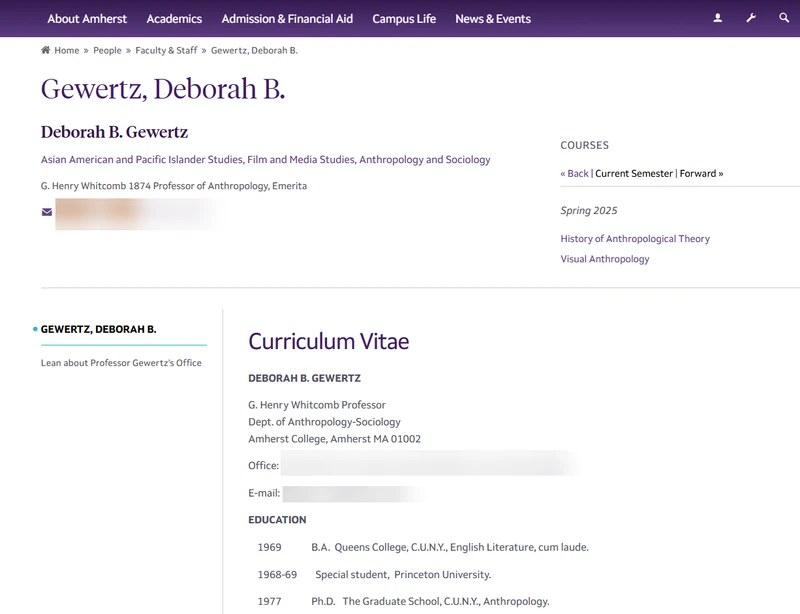Click the Current Semester label
This screenshot has width=800, height=614.
634,174
